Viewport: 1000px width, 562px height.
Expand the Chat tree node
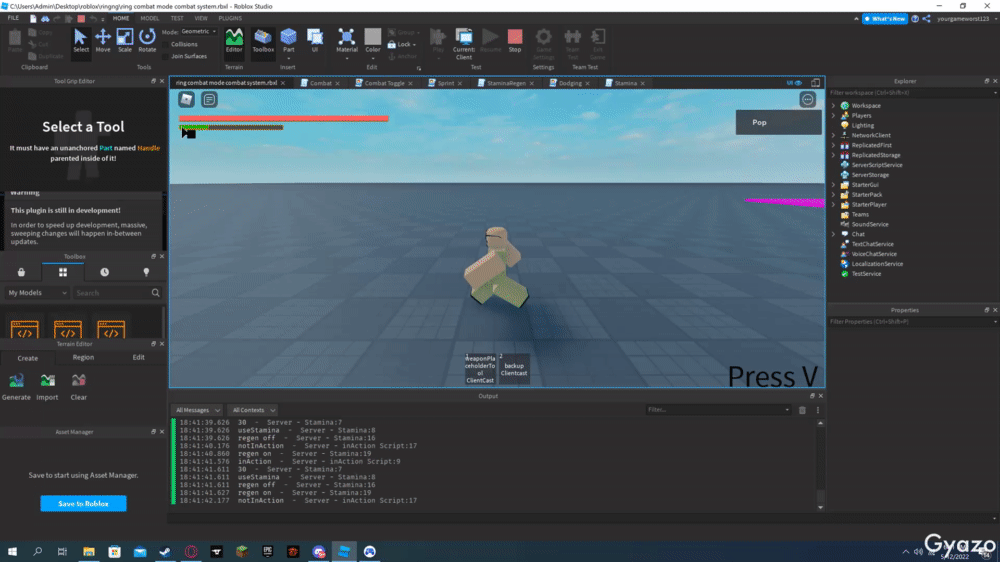pyautogui.click(x=834, y=234)
